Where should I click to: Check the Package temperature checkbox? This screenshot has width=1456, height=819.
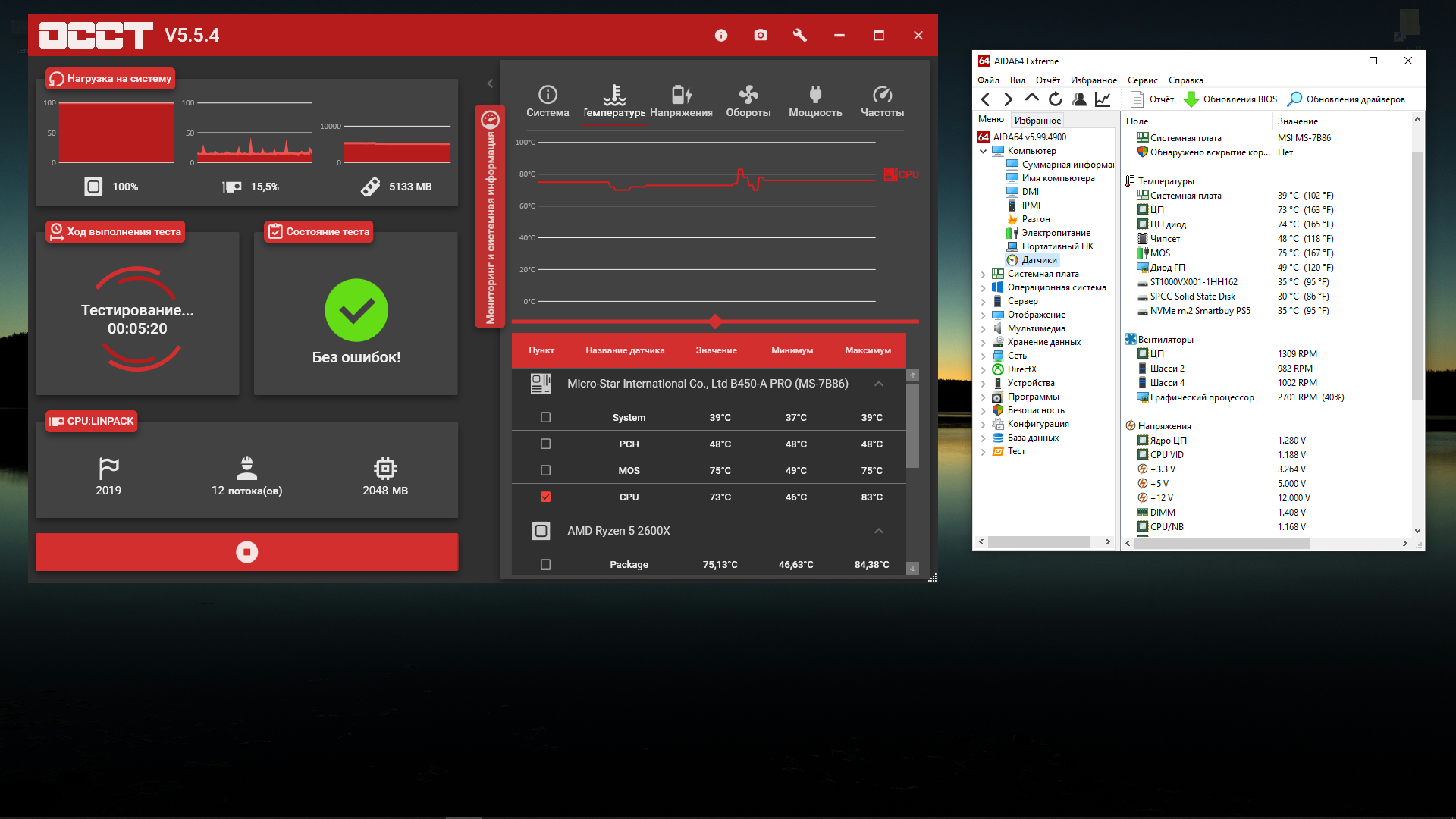(x=545, y=565)
